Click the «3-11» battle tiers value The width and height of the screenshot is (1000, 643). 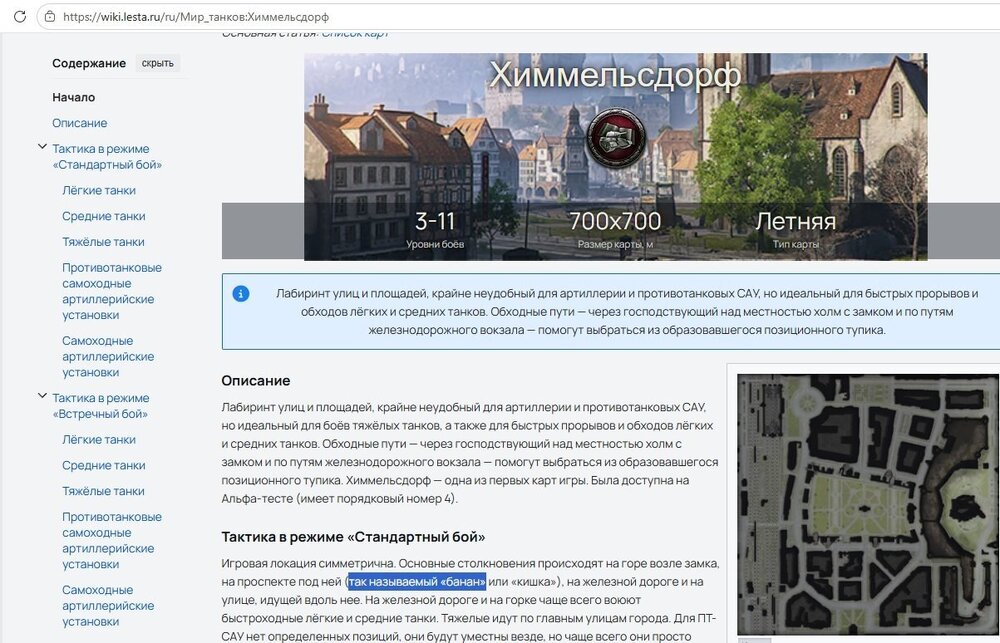pos(435,221)
